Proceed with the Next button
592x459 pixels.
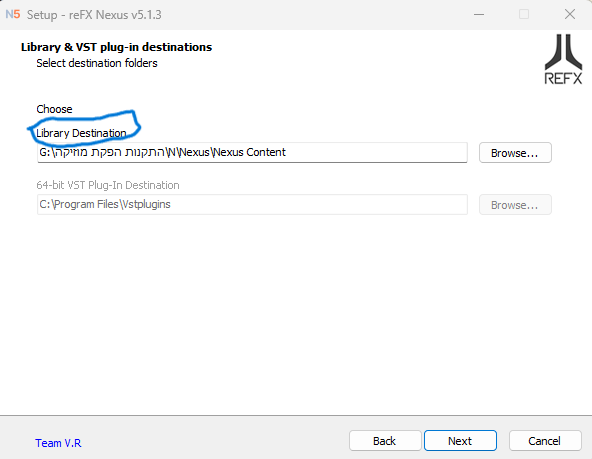(x=460, y=441)
